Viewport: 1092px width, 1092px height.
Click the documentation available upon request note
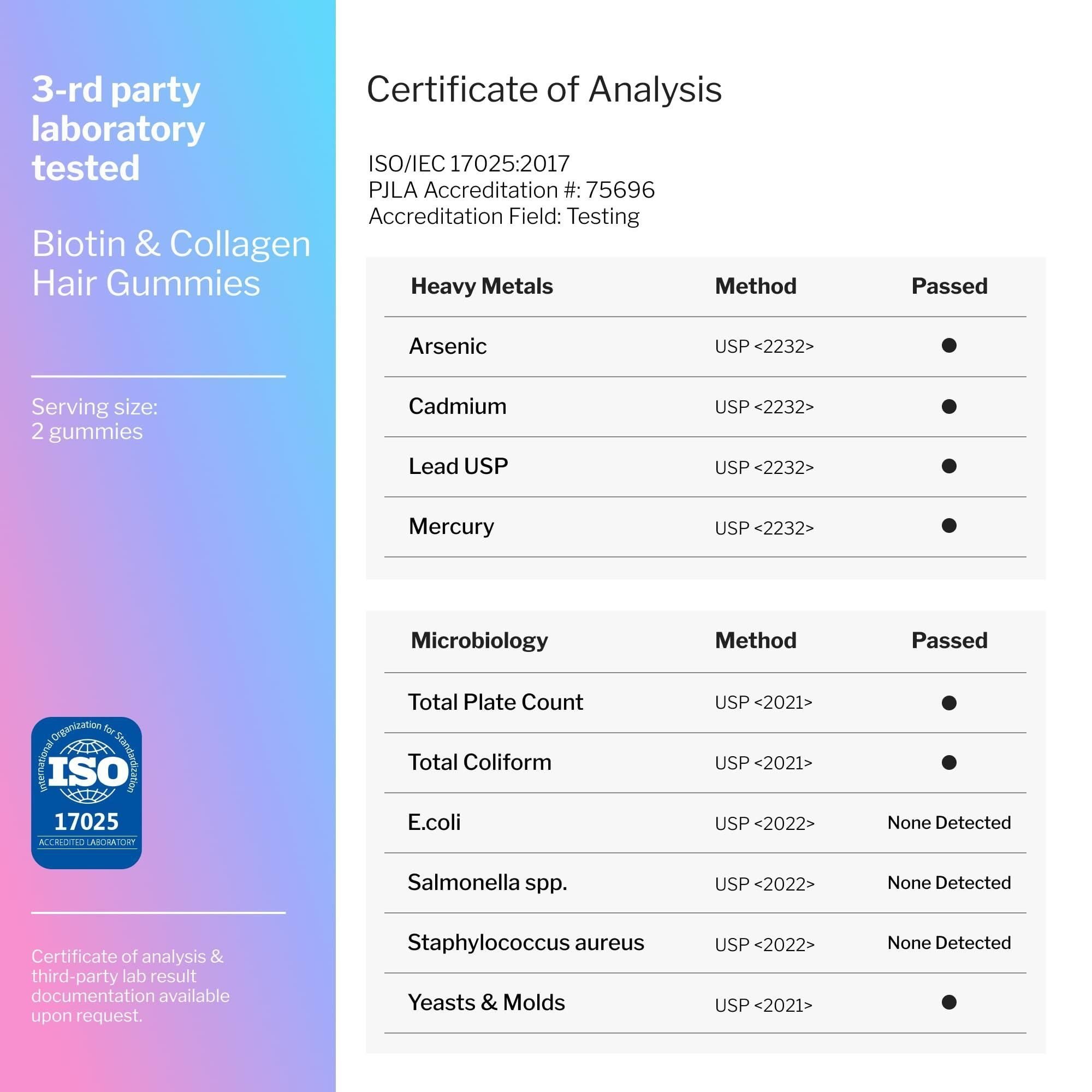pyautogui.click(x=130, y=986)
